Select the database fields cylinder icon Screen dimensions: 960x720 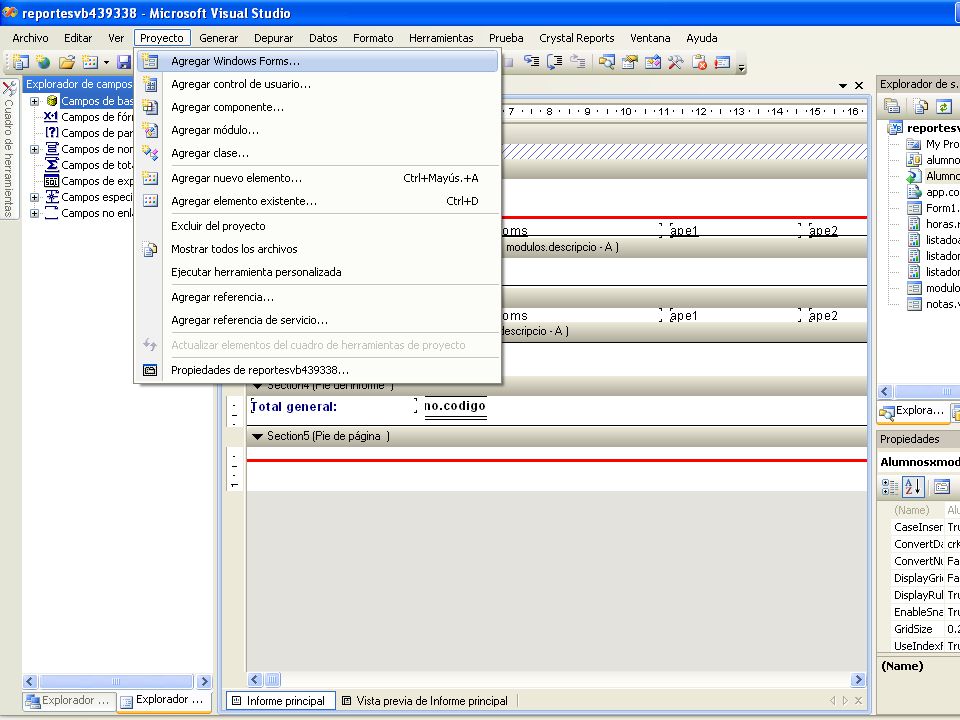point(51,101)
